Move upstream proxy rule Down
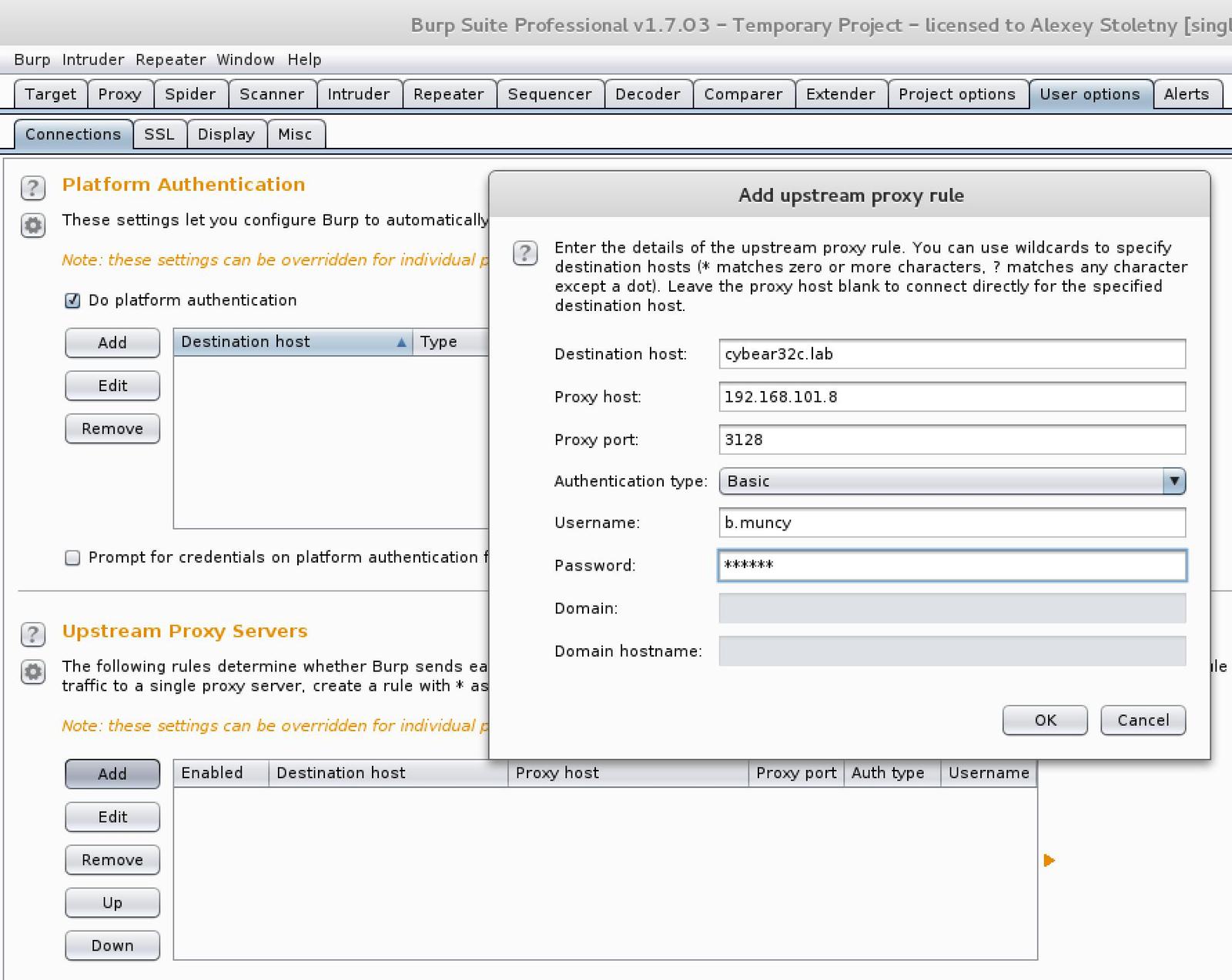 pos(112,945)
